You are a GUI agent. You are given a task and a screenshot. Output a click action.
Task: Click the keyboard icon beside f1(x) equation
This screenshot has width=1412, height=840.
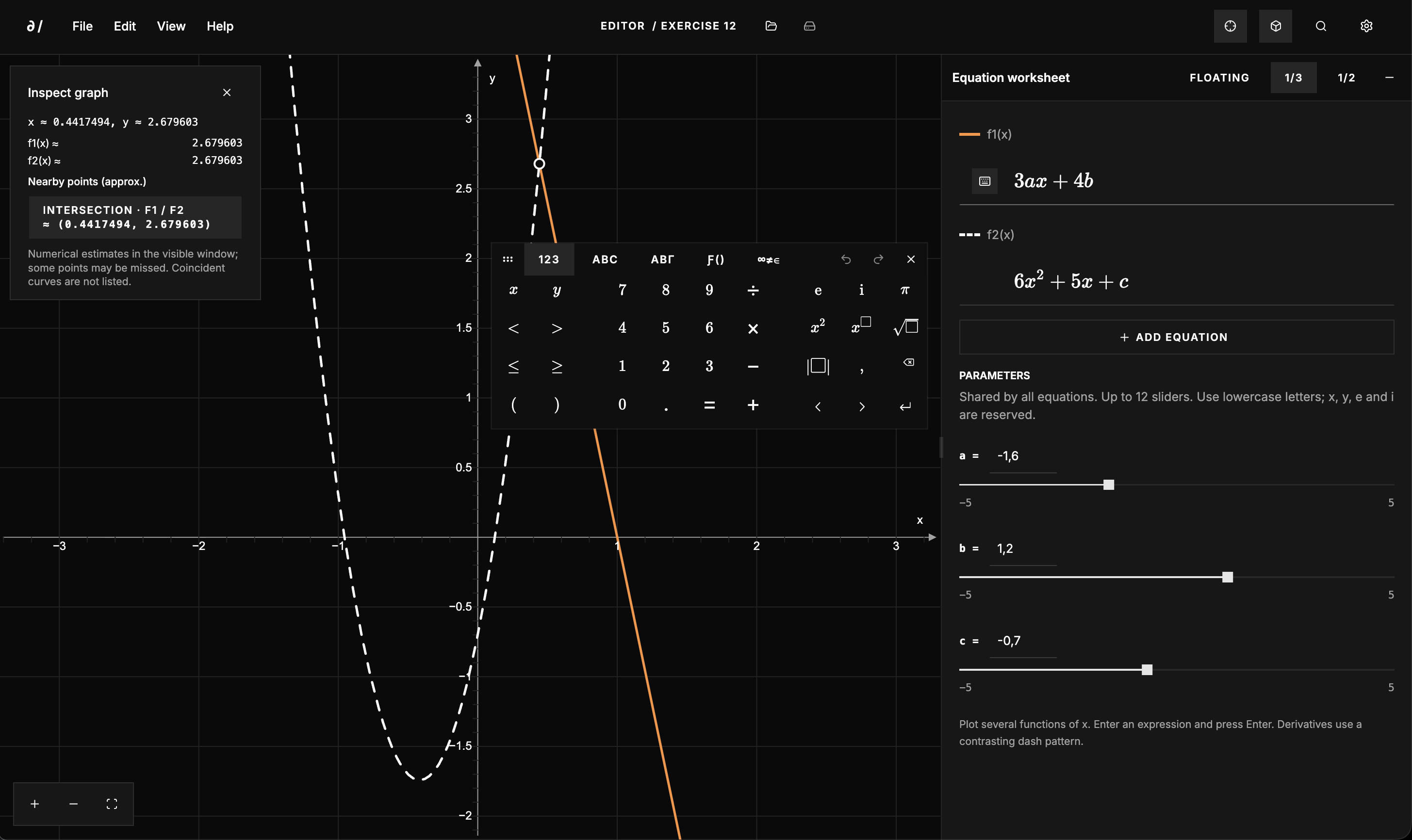coord(985,181)
